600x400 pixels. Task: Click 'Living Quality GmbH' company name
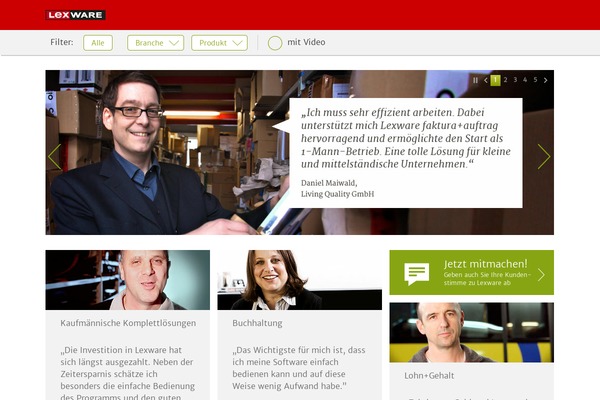point(338,194)
